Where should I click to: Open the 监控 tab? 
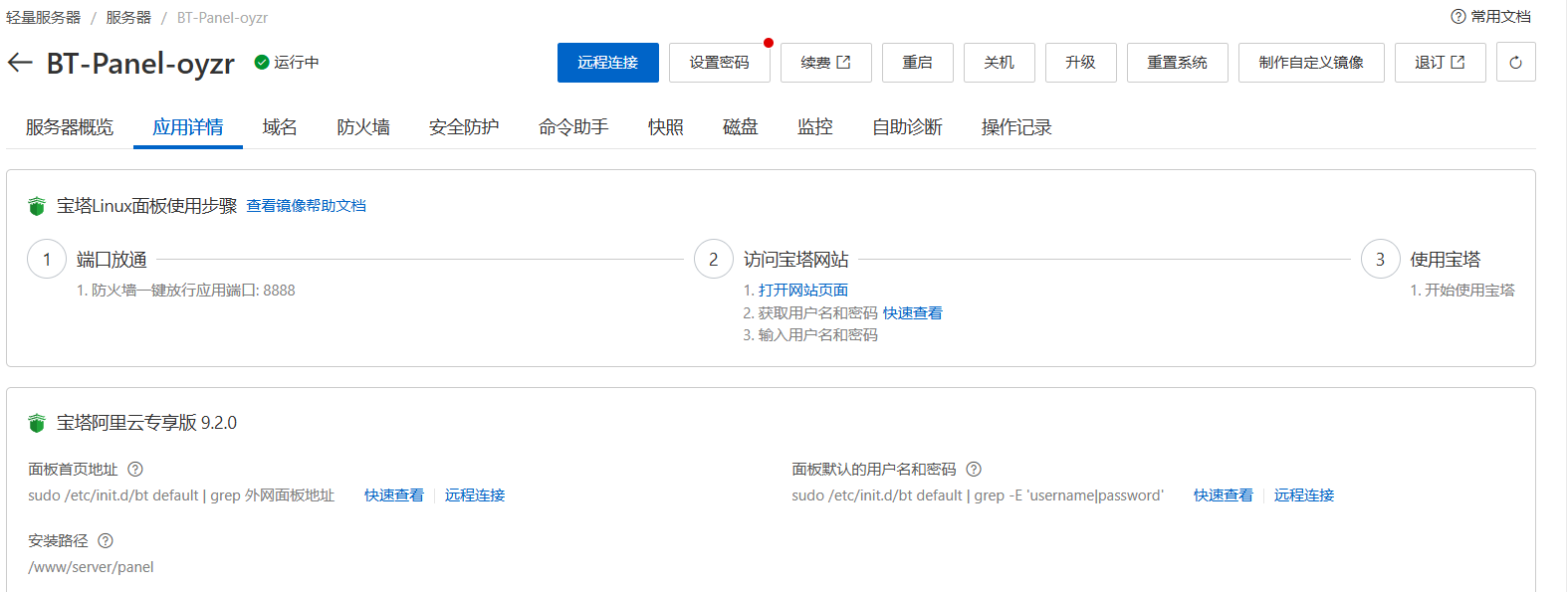point(815,127)
